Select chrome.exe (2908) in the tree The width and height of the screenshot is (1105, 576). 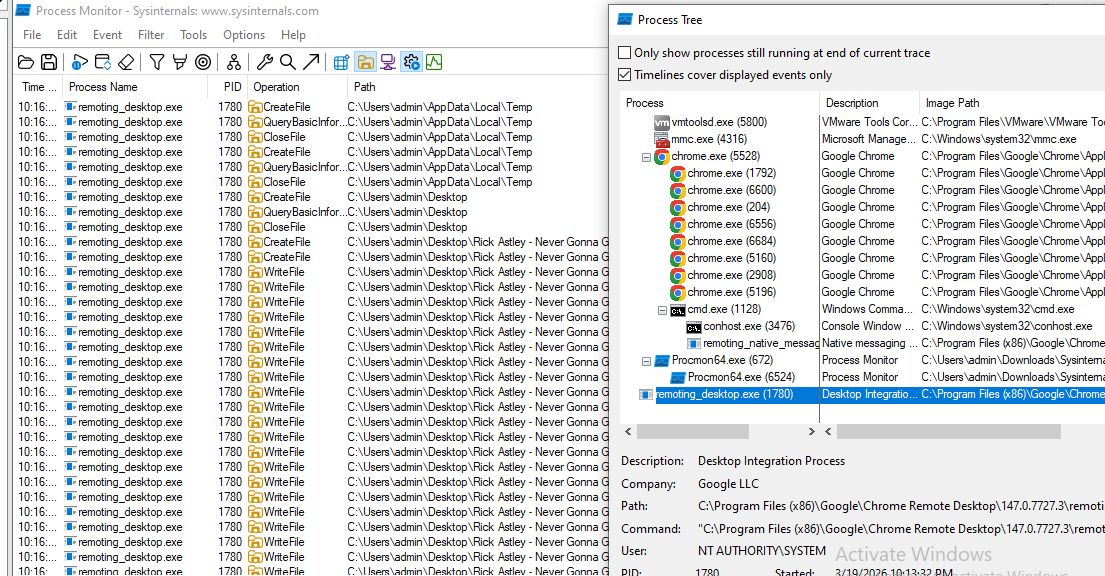point(731,275)
